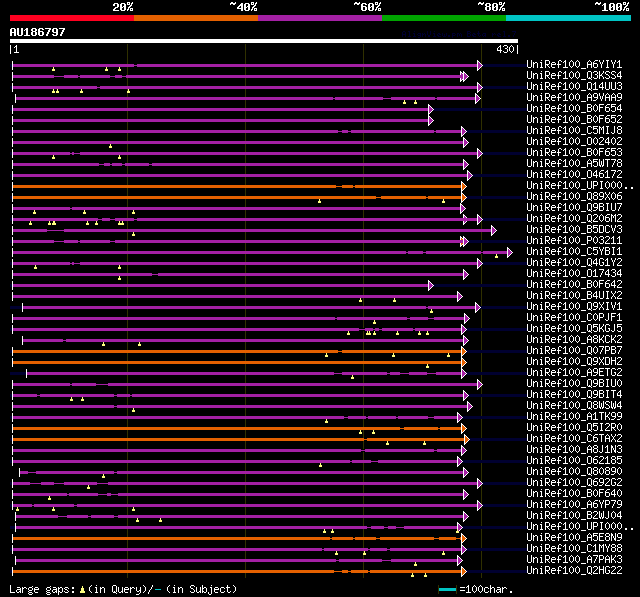
Task: Select the UniRef100_Q9BIU7 label
Action: tap(574, 208)
